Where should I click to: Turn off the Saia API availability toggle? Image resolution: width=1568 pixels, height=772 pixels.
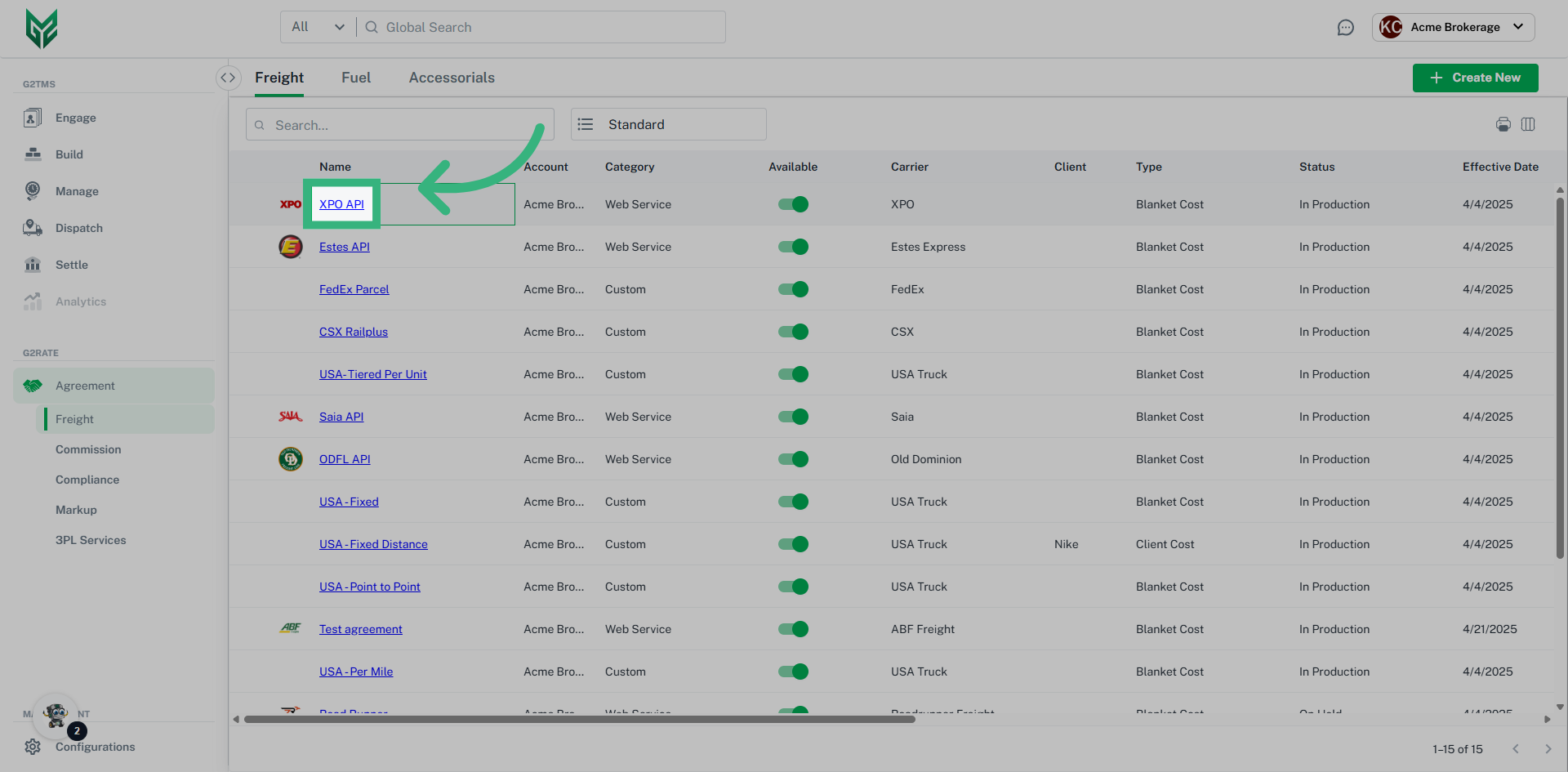(x=793, y=417)
